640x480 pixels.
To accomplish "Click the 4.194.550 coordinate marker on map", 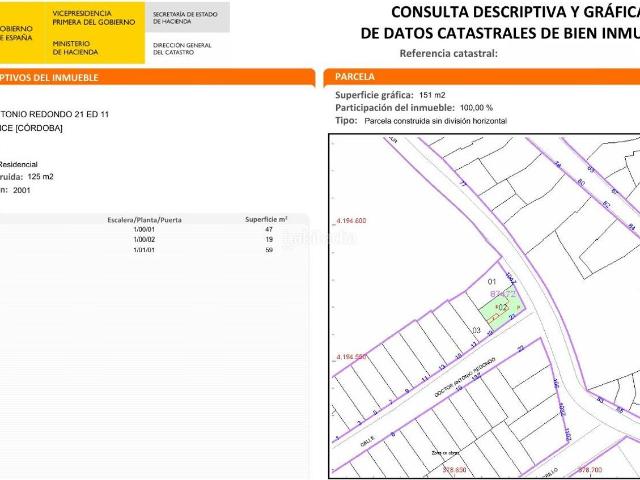I will point(352,356).
